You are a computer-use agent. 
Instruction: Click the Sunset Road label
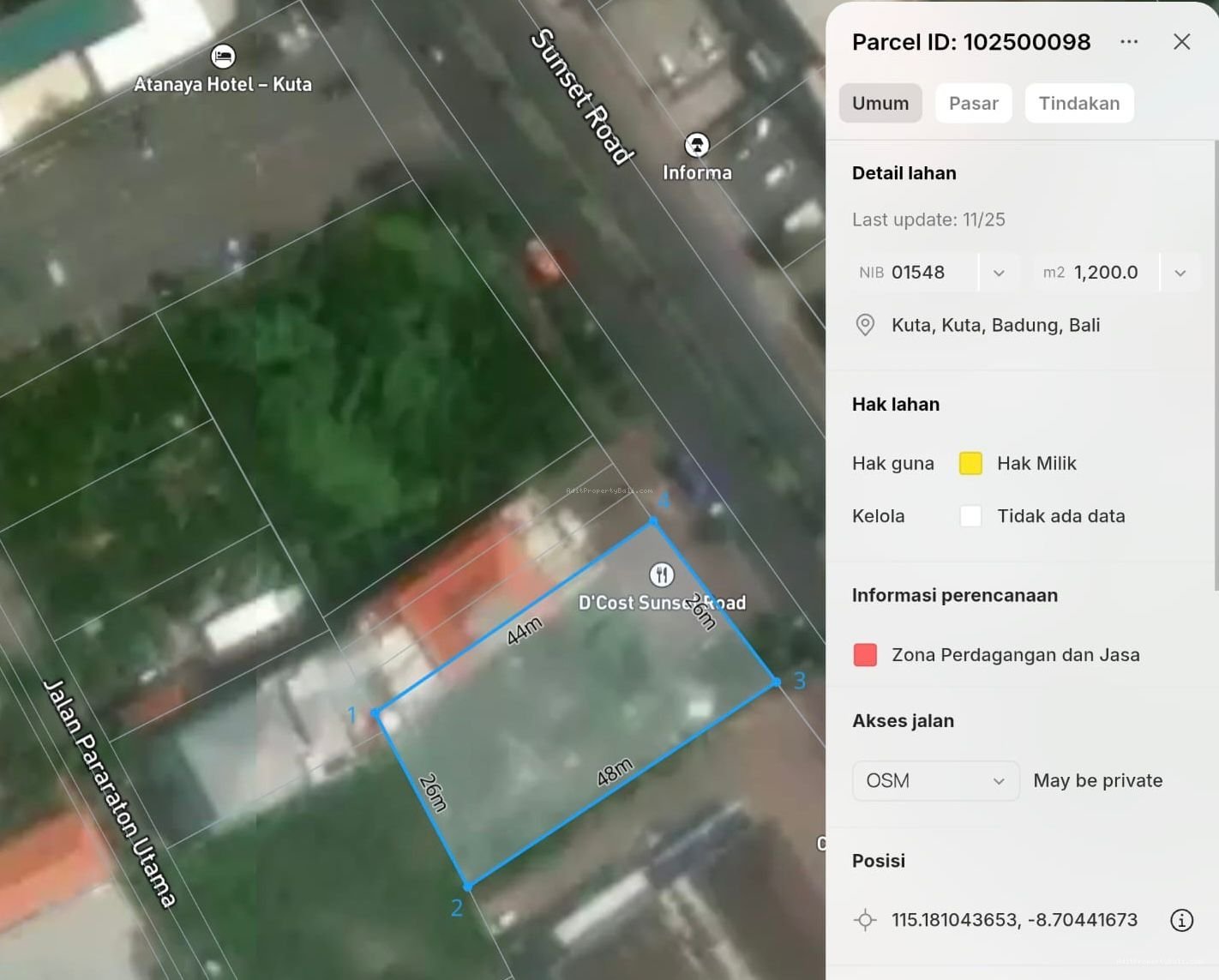pos(582,96)
